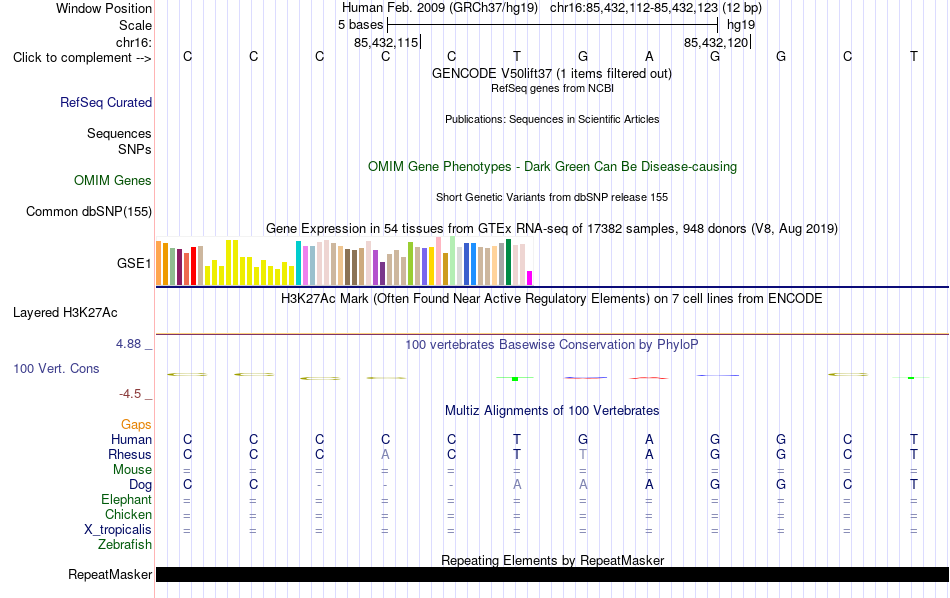This screenshot has width=950, height=598.
Task: Open '100 vertebrates Basewise Conservation by PhyloP' title
Action: pyautogui.click(x=552, y=345)
